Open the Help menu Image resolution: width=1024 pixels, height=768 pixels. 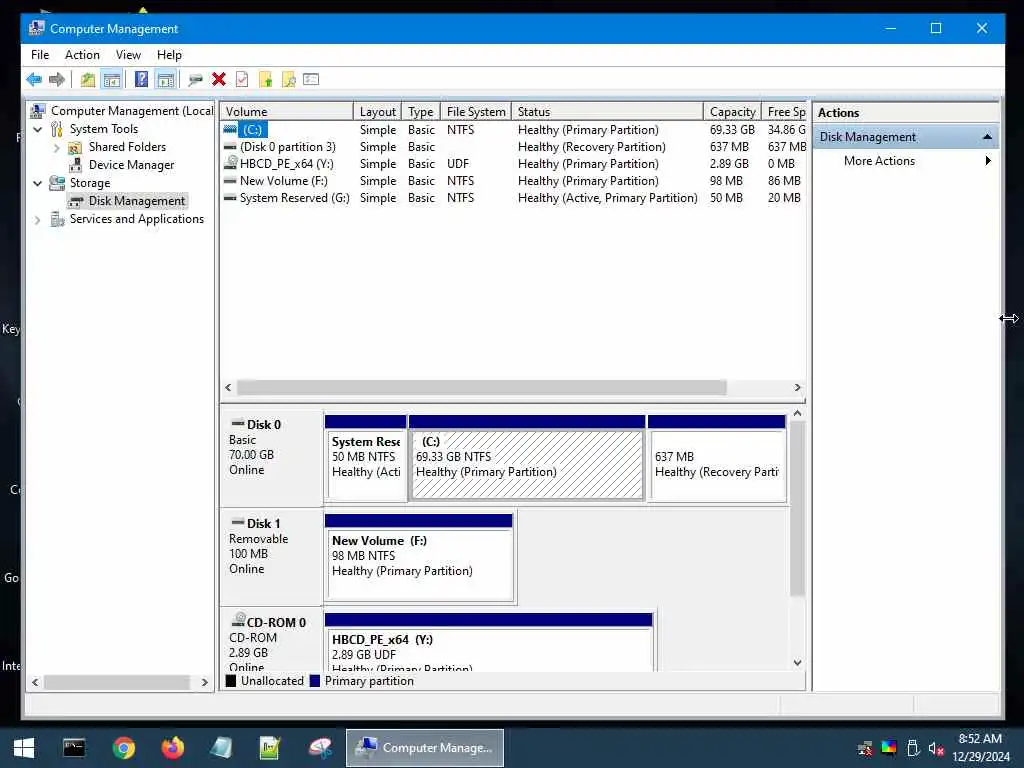point(169,55)
